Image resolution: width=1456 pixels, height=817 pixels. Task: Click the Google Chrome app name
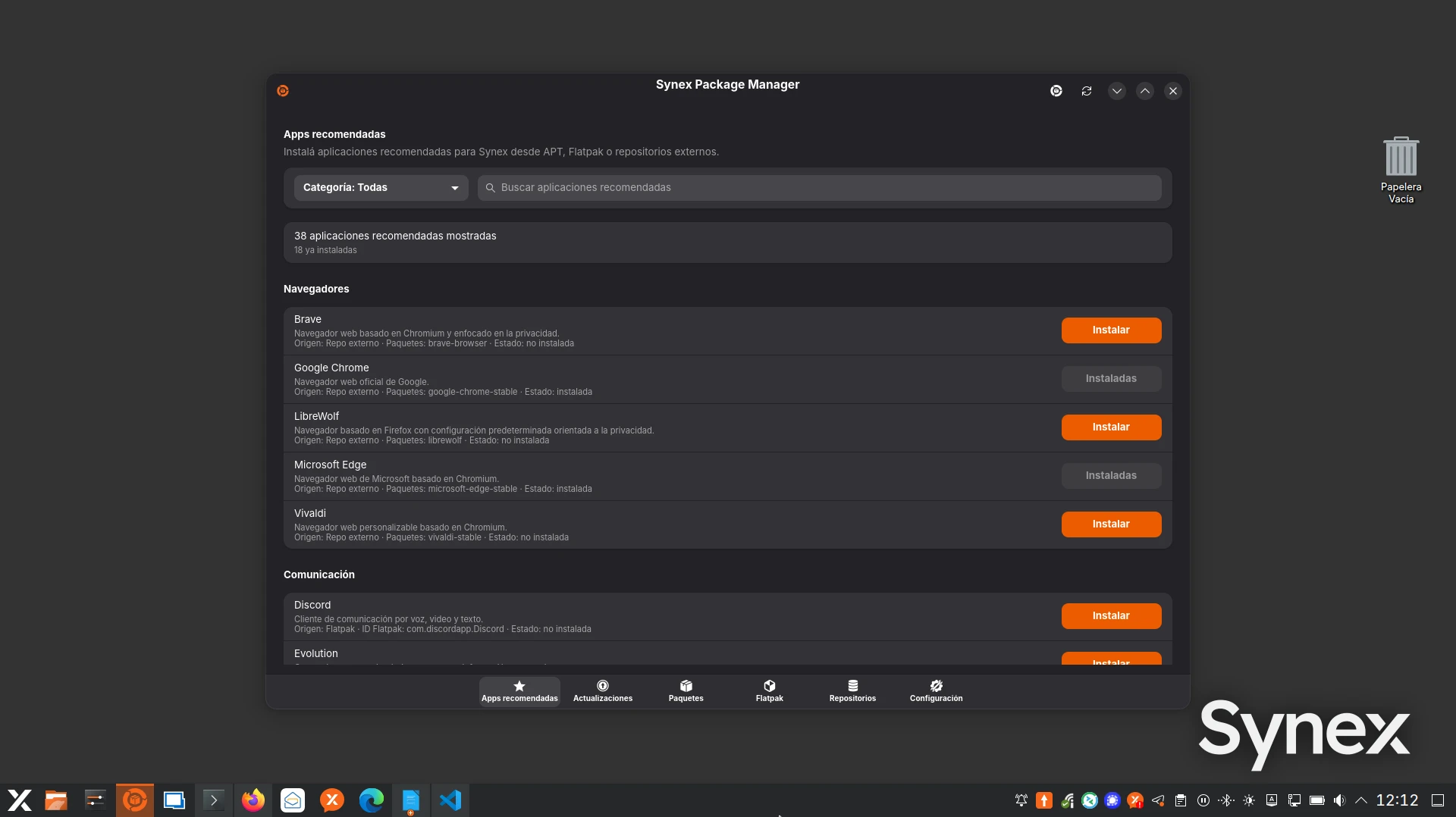pyautogui.click(x=331, y=368)
